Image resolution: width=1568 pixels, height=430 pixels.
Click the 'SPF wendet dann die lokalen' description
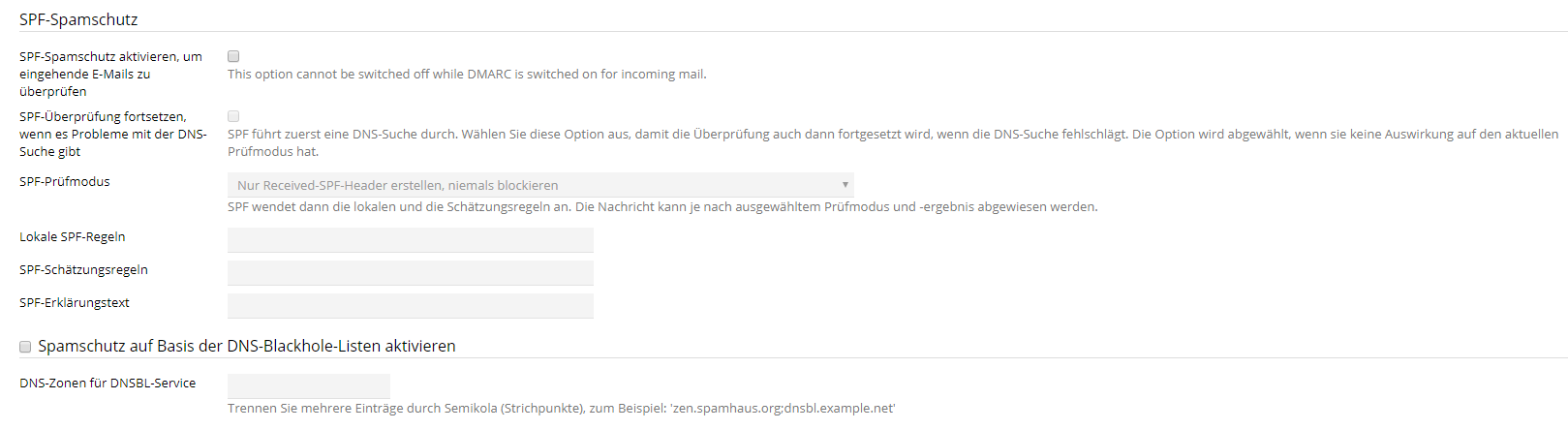point(662,206)
